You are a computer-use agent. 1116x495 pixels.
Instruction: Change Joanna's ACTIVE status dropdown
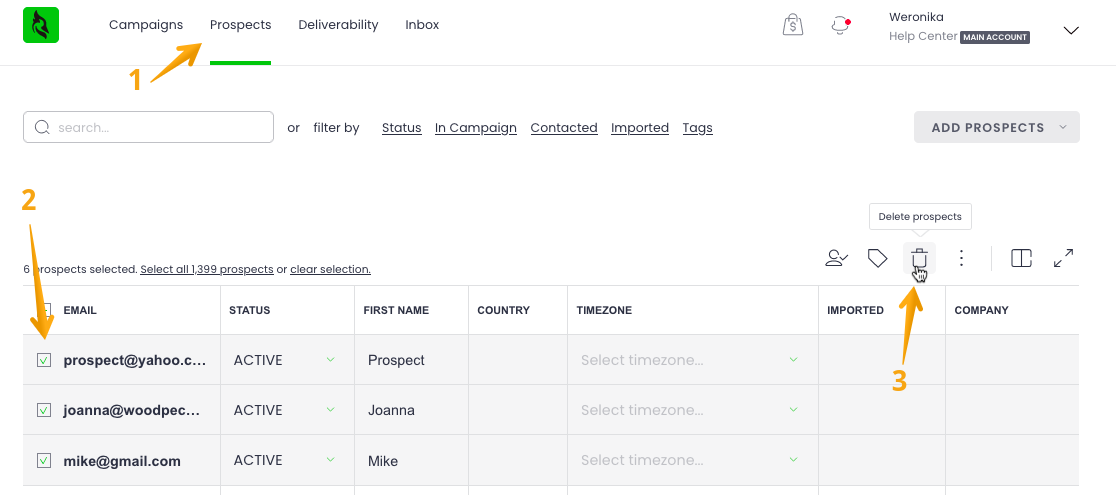(285, 410)
